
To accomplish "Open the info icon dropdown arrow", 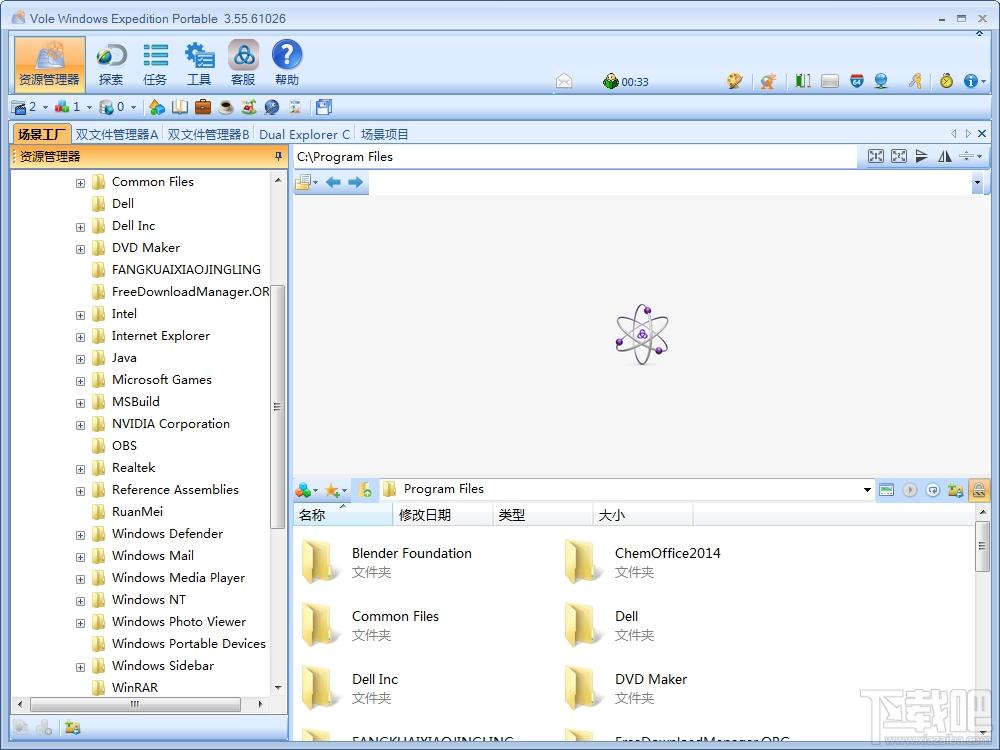I will (983, 82).
